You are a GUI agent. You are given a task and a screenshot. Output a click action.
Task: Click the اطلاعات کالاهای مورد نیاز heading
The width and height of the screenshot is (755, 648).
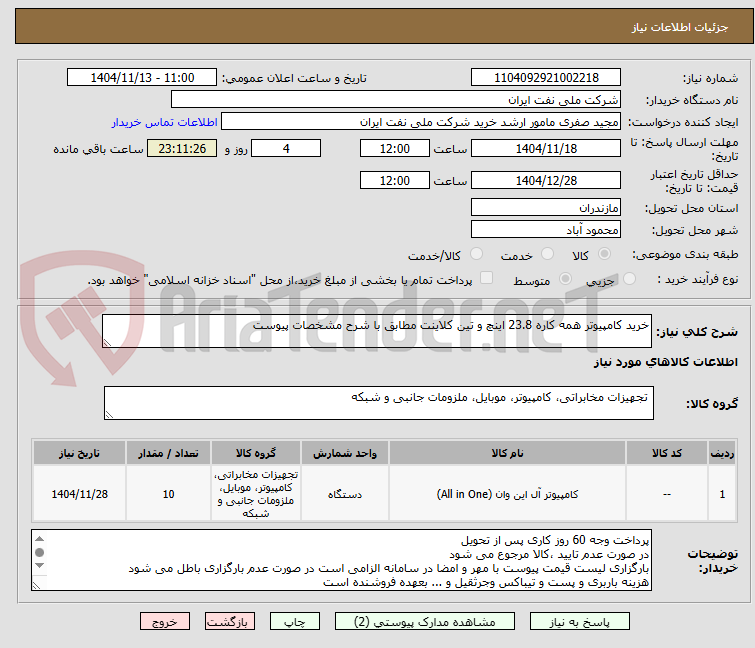(x=665, y=362)
